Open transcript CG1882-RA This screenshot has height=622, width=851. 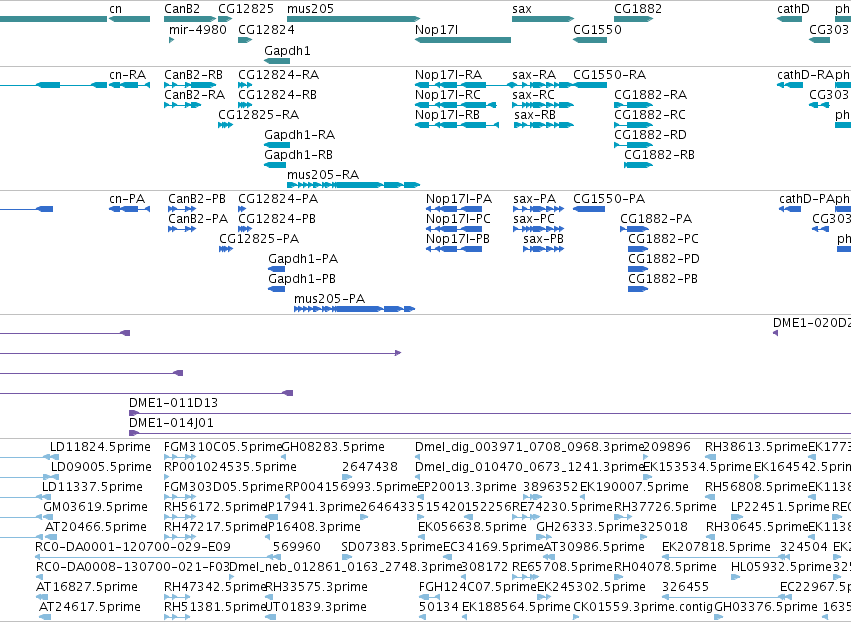[x=650, y=95]
